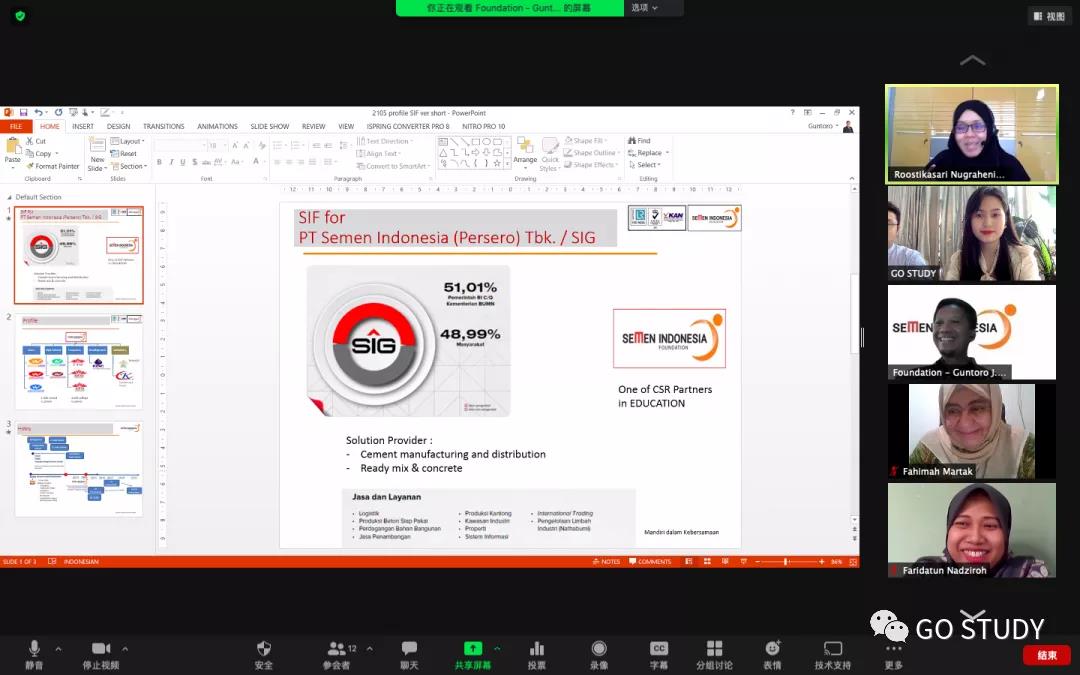Screen dimensions: 1080x675
Task: Toggle the Comments pane in status bar
Action: coord(650,562)
